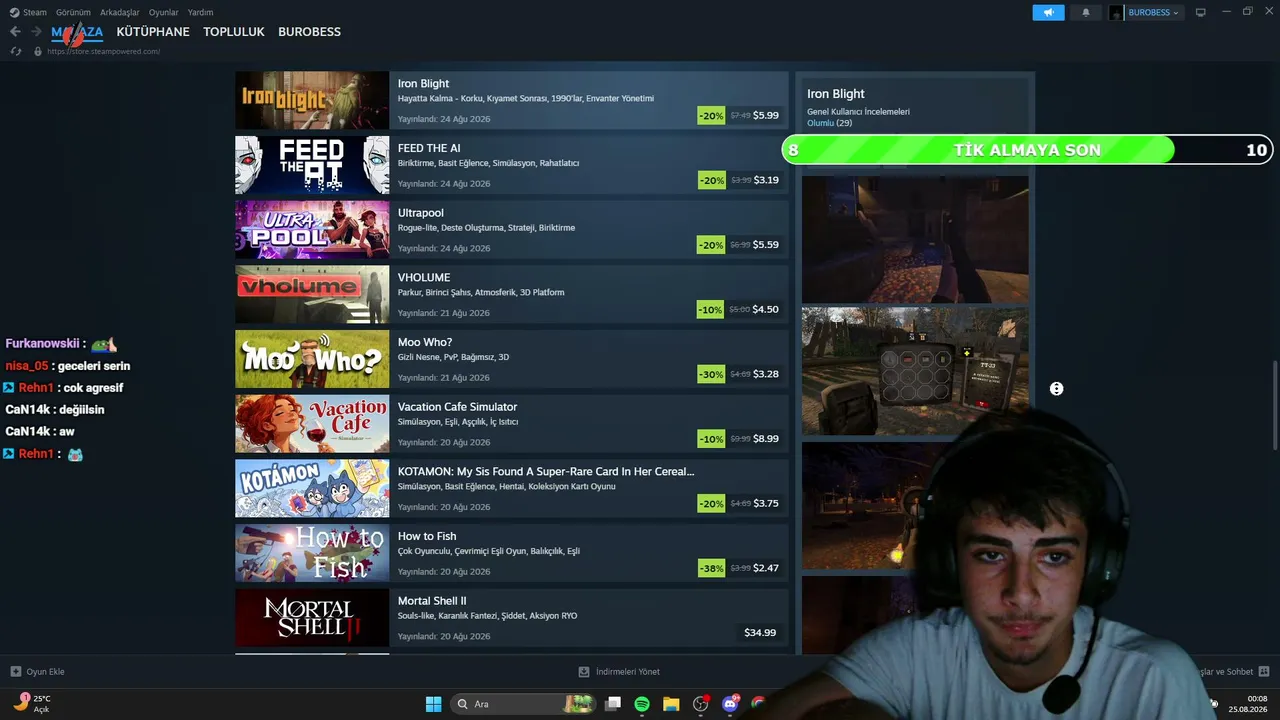This screenshot has width=1280, height=720.
Task: Open the Moo Who? game listing
Action: click(x=512, y=359)
